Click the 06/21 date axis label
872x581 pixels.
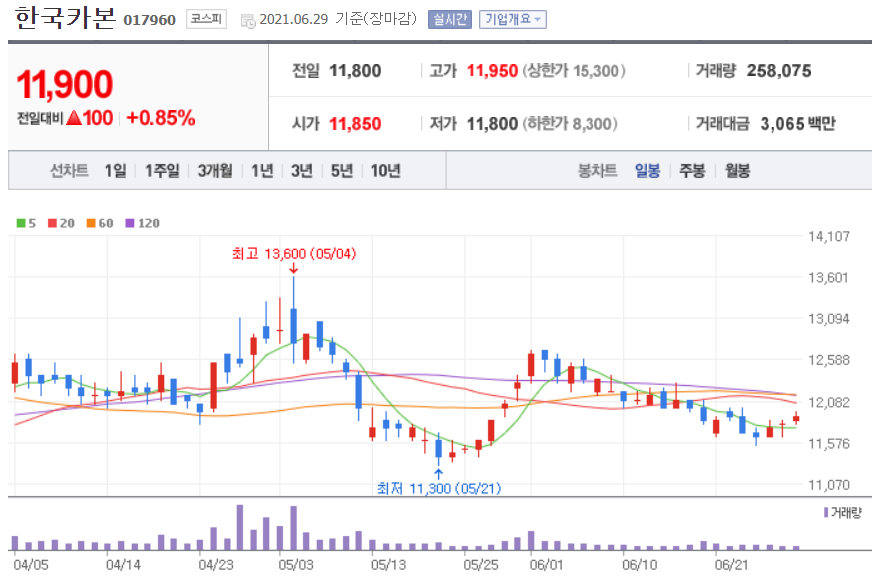732,565
